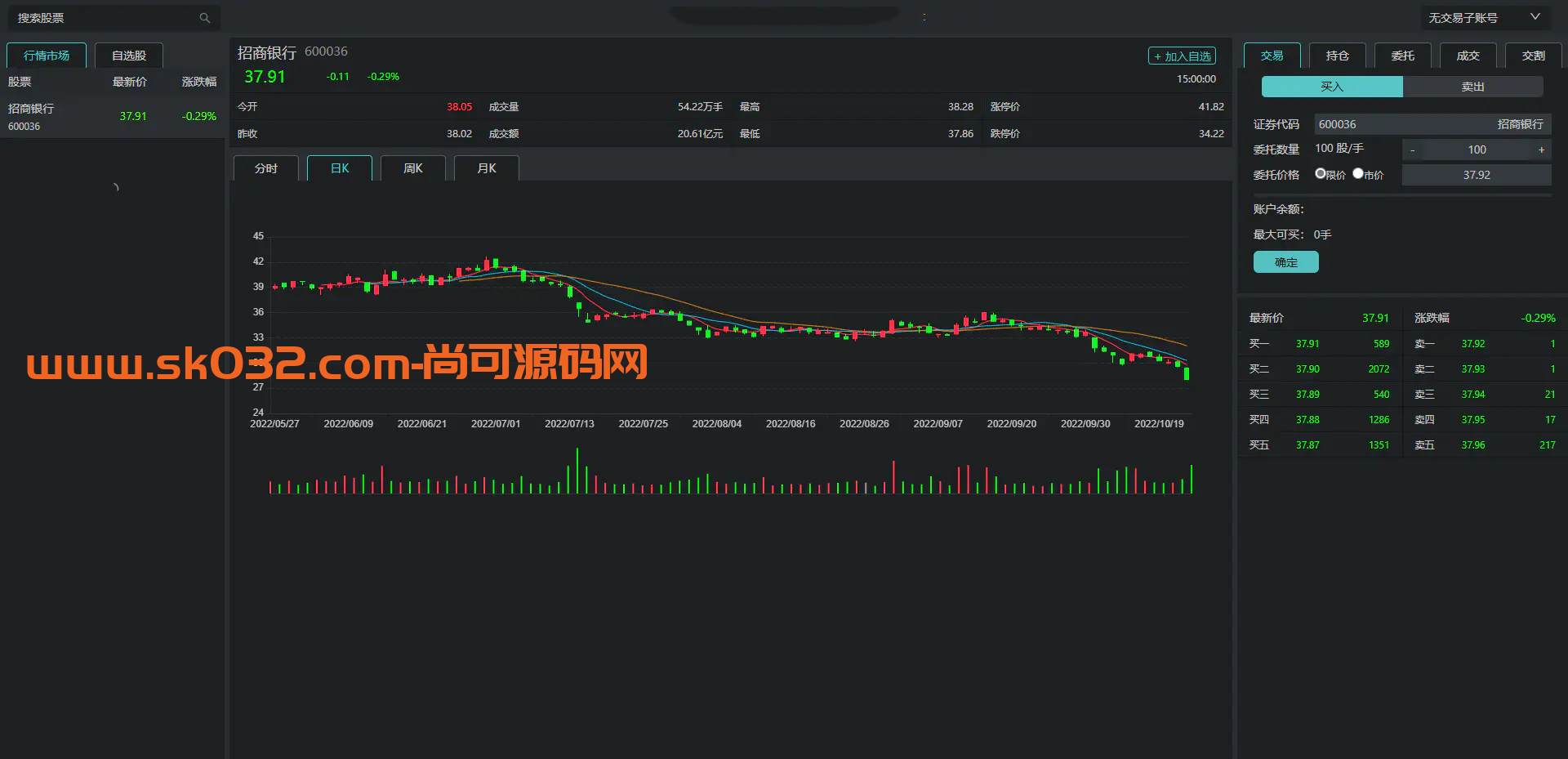Click the 2022/07/13 date axis label
Image resolution: width=1568 pixels, height=759 pixels.
(569, 424)
